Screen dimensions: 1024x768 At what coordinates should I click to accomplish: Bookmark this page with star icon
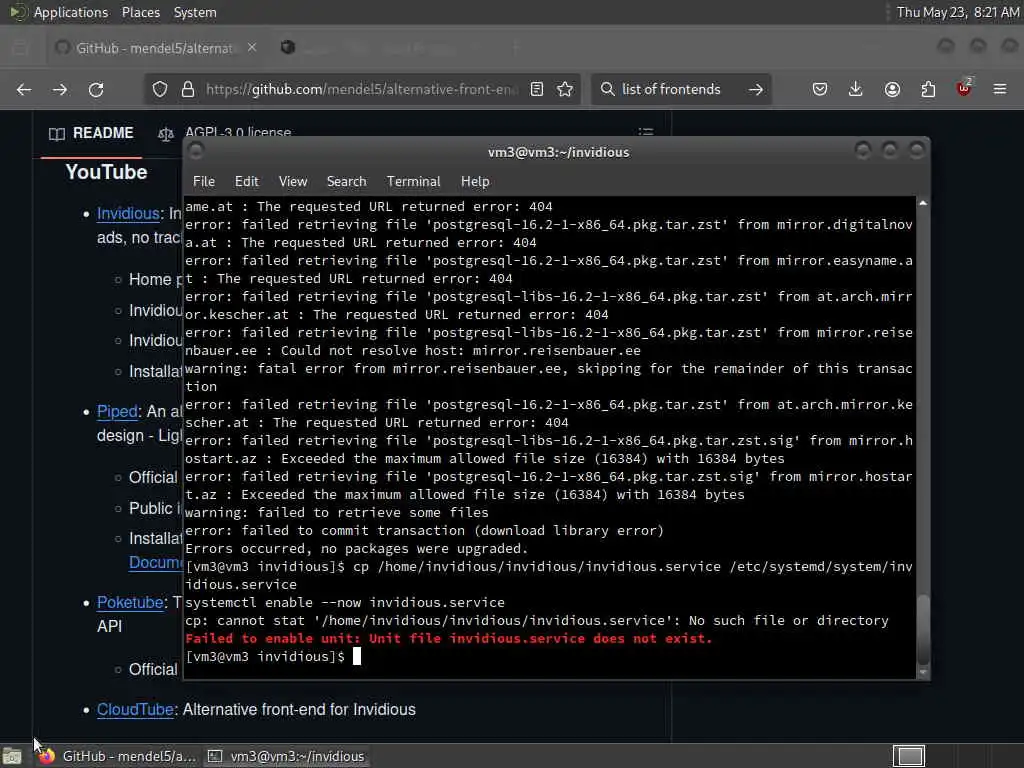pyautogui.click(x=565, y=89)
